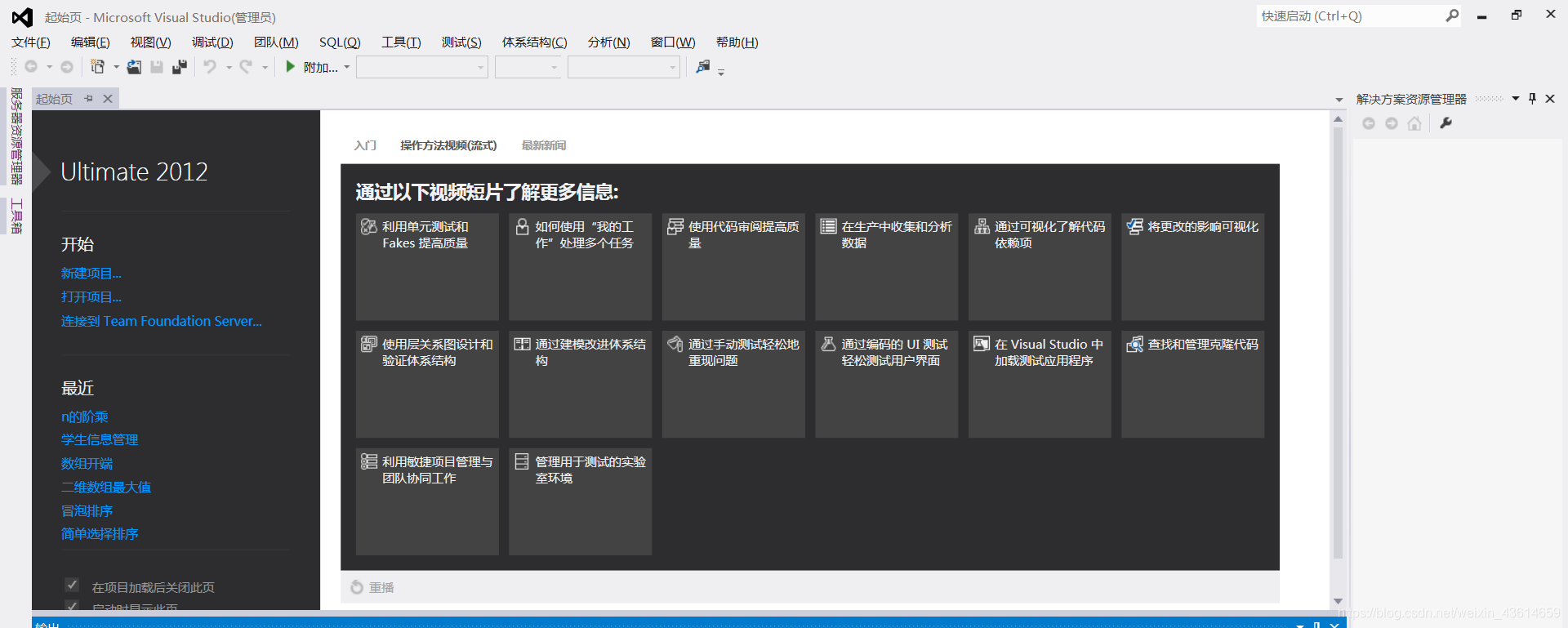Open the document tab list dropdown arrow
This screenshot has height=628, width=1568.
coord(1339,100)
